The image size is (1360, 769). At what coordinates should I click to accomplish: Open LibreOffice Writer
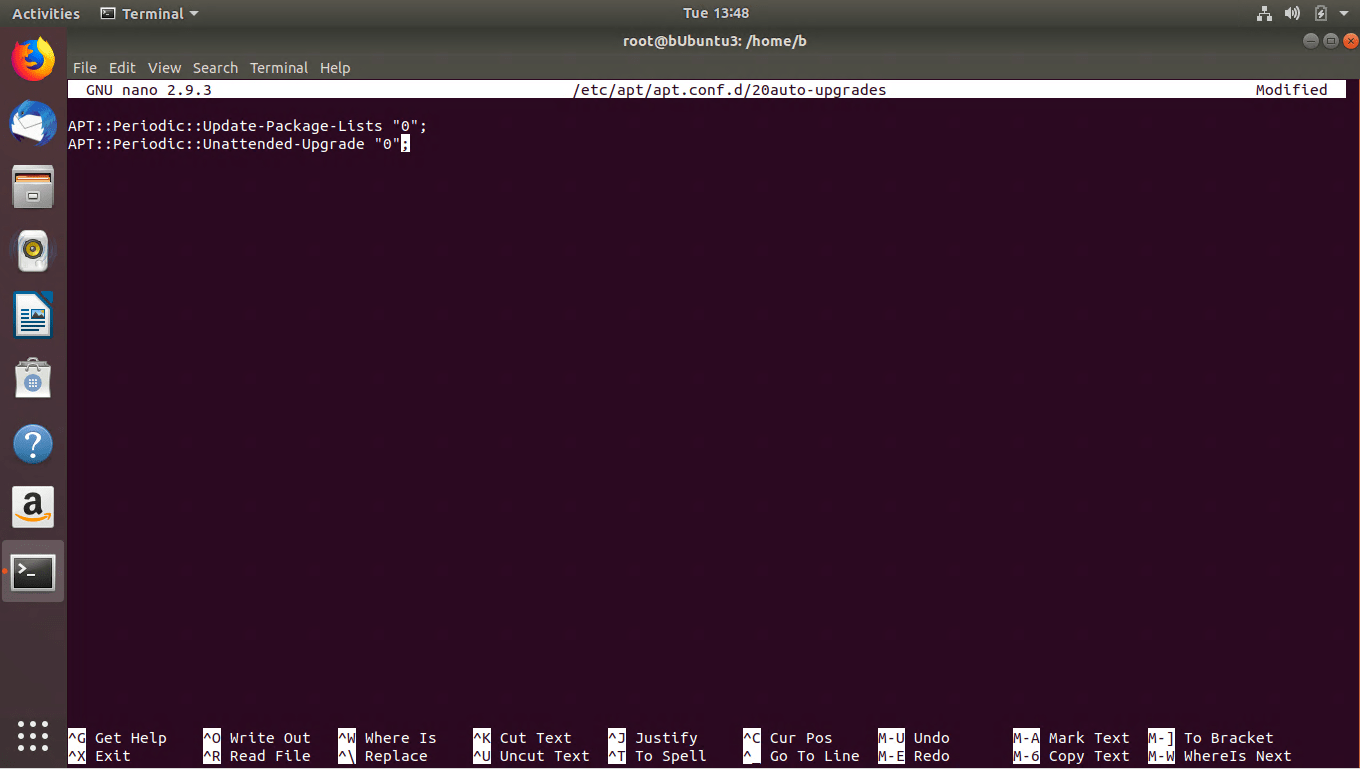[33, 315]
